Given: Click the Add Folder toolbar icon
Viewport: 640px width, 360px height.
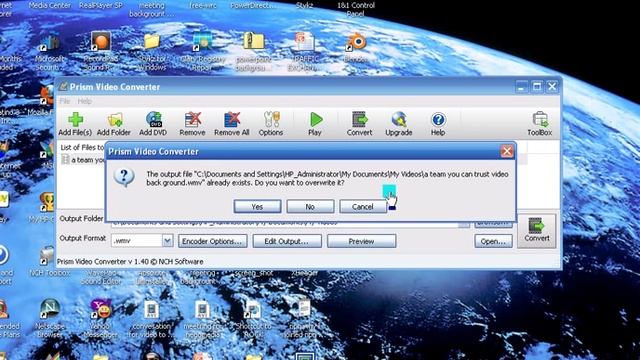Looking at the screenshot, I should coord(114,124).
